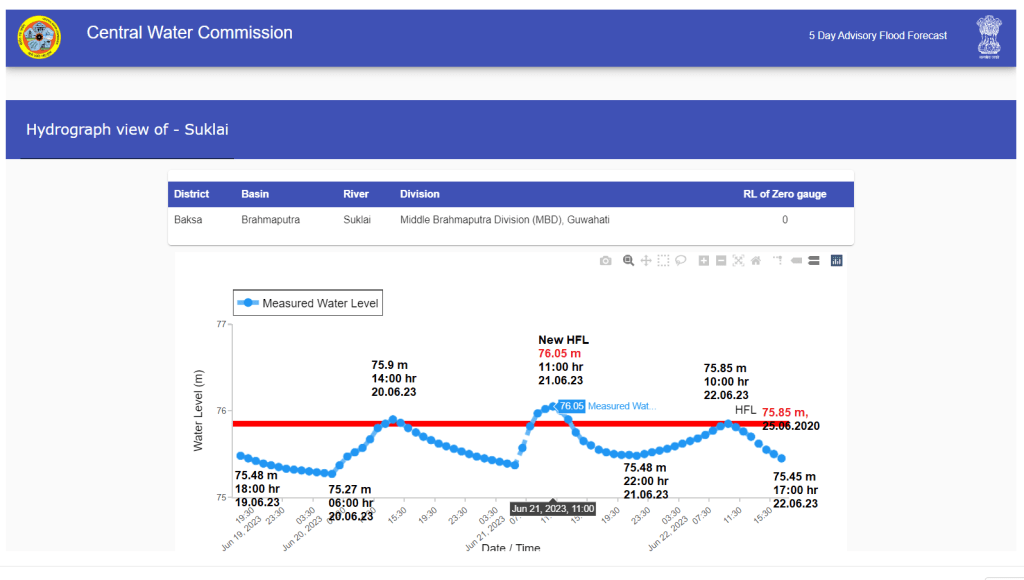The height and width of the screenshot is (580, 1024).
Task: Click the Autoscale icon in chart toolbar
Action: [738, 261]
